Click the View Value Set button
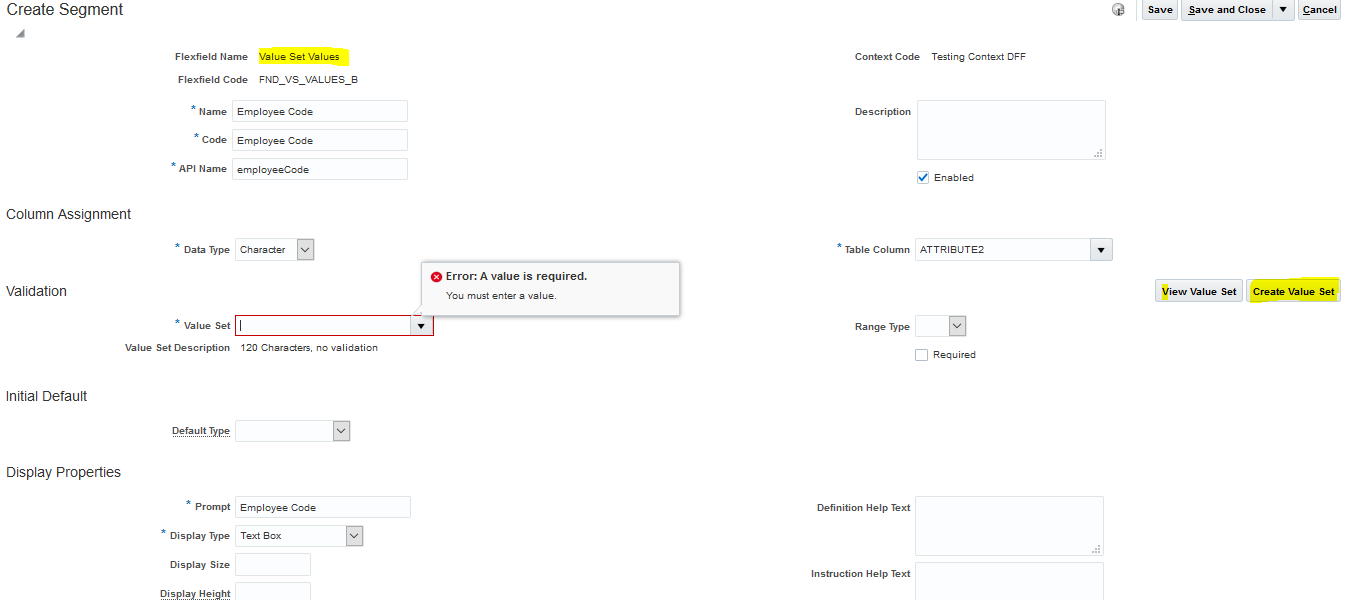This screenshot has width=1347, height=600. 1198,290
